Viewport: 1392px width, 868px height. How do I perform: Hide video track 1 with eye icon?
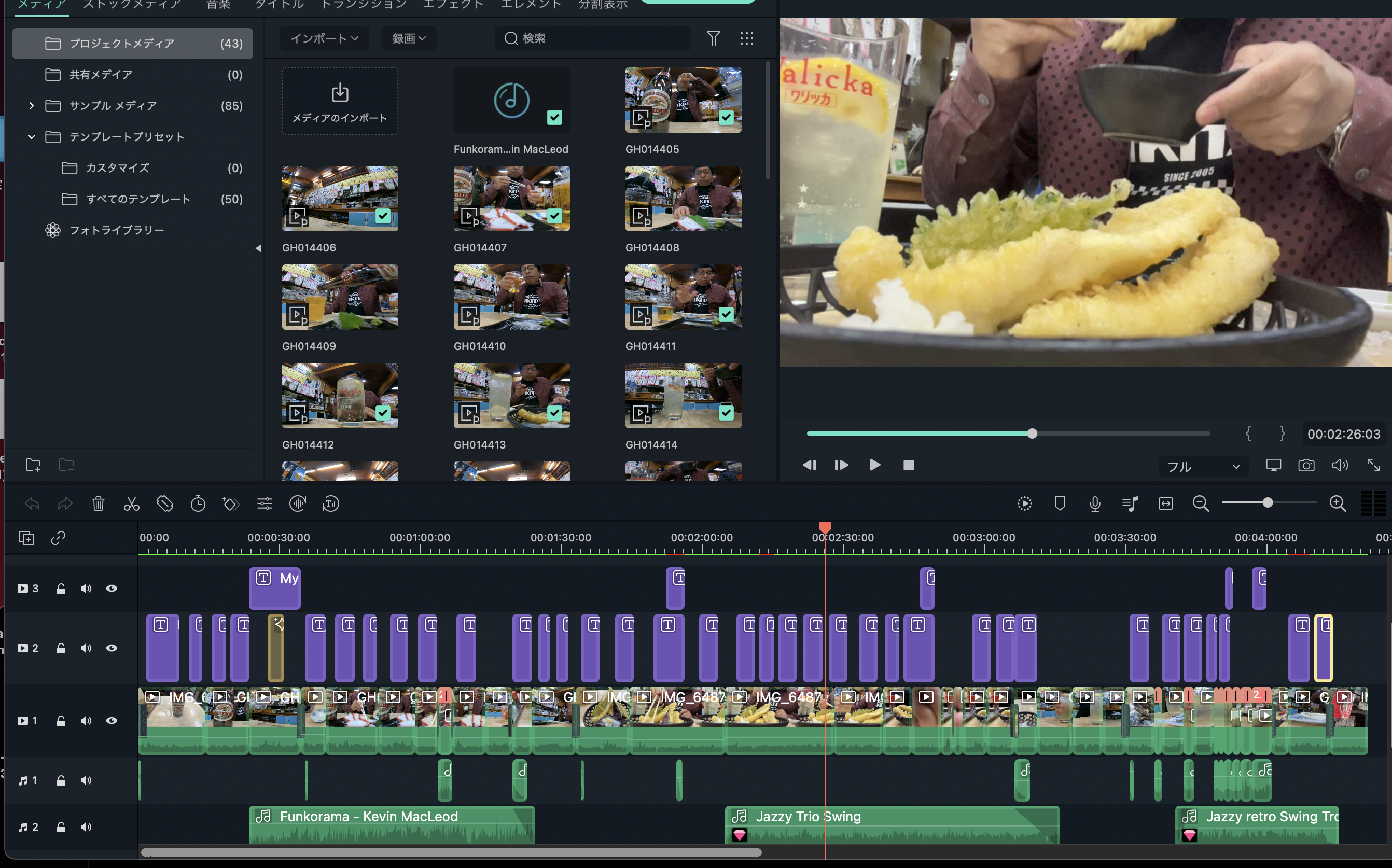112,720
